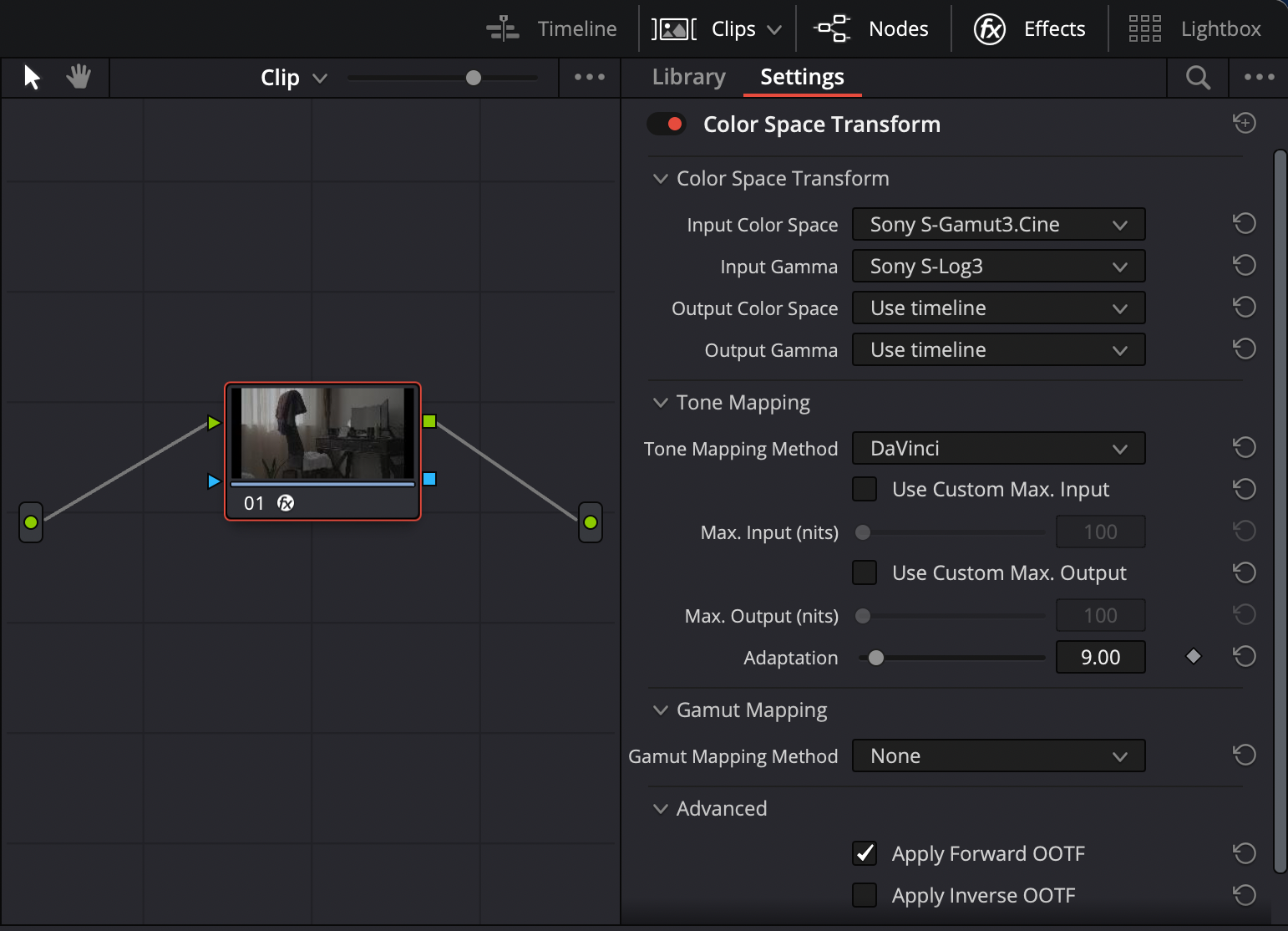Click the green RGB output on node 01

(429, 421)
